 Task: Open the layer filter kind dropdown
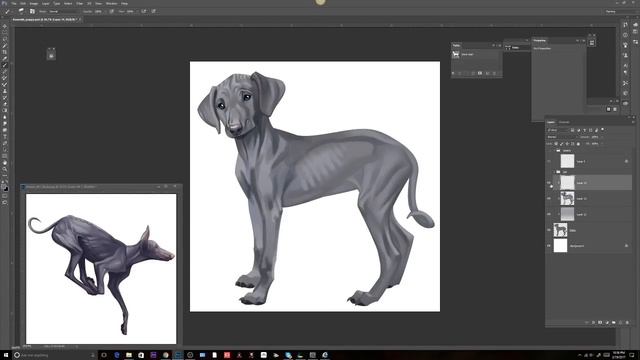click(x=558, y=130)
